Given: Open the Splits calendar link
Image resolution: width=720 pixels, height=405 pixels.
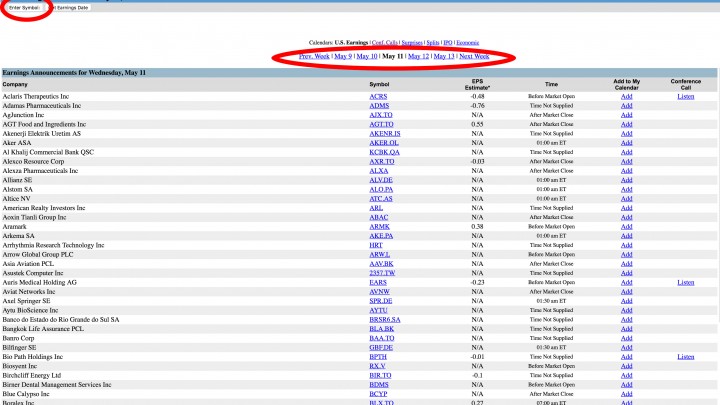Looking at the screenshot, I should (x=433, y=43).
